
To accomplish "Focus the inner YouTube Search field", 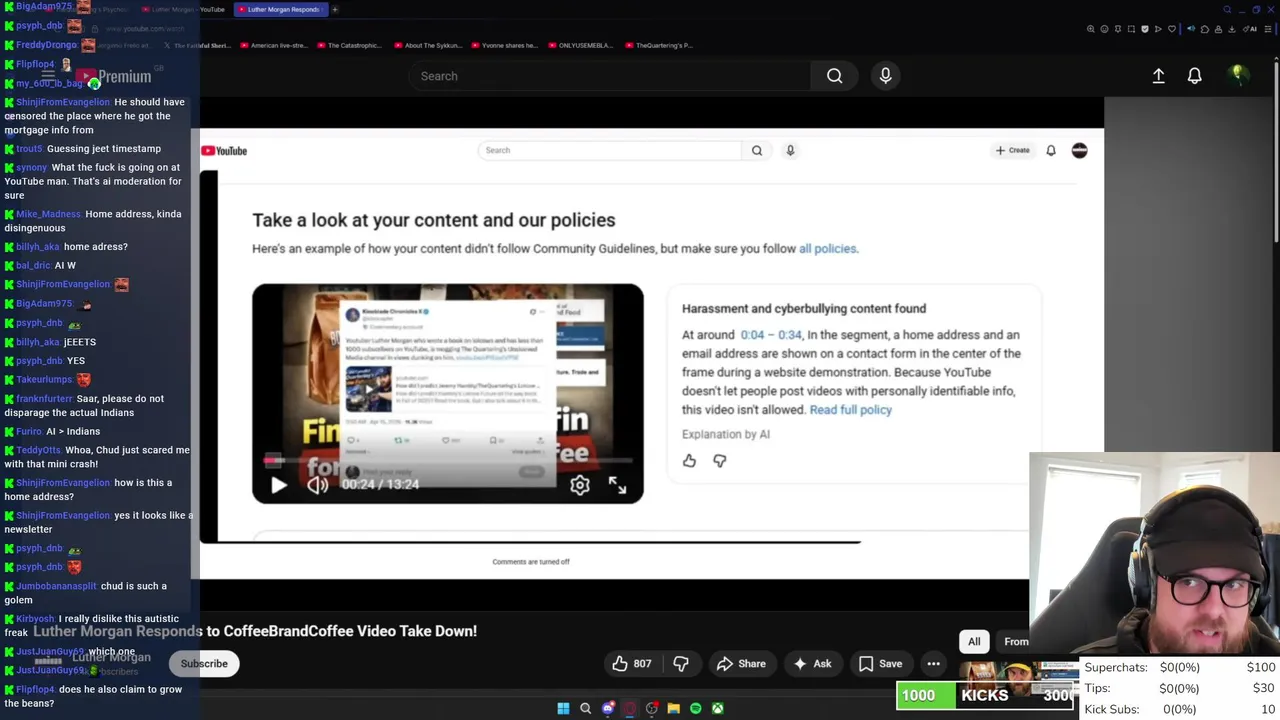I will (x=610, y=150).
